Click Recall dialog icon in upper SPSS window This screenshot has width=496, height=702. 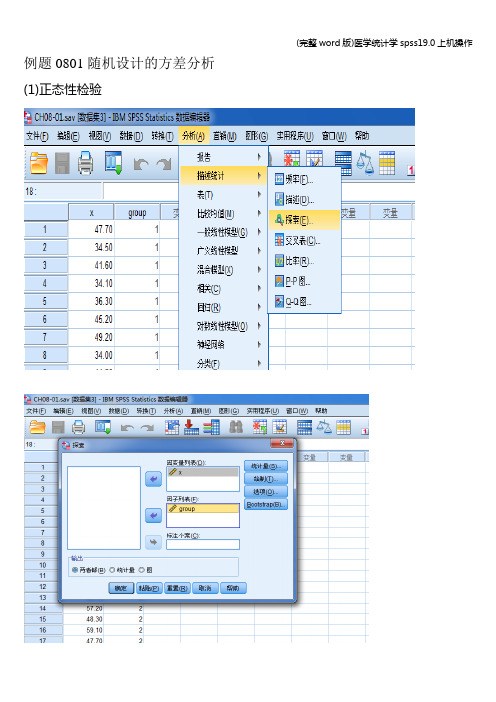[x=113, y=163]
